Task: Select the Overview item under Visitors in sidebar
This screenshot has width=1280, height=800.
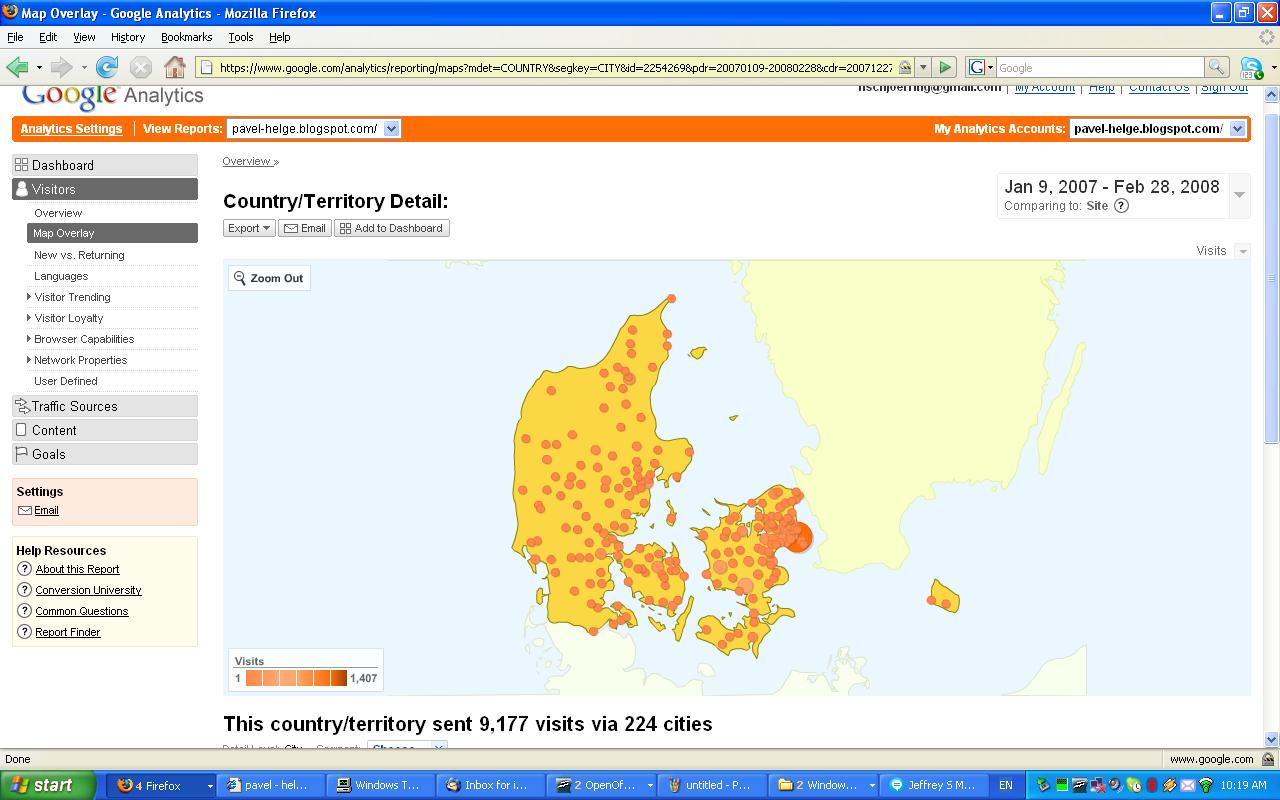Action: tap(58, 213)
